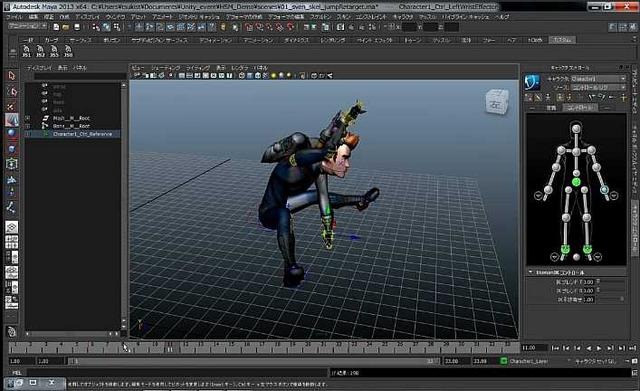The image size is (640, 391).
Task: Collapse the HumanIK Controls section
Action: [531, 272]
